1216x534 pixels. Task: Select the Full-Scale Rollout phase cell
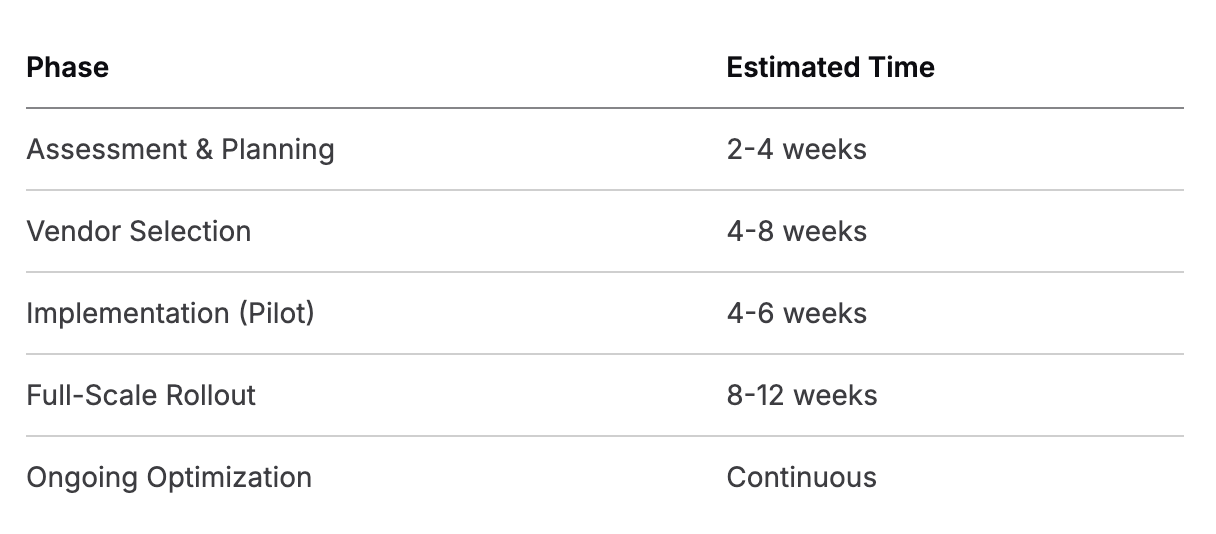coord(141,396)
